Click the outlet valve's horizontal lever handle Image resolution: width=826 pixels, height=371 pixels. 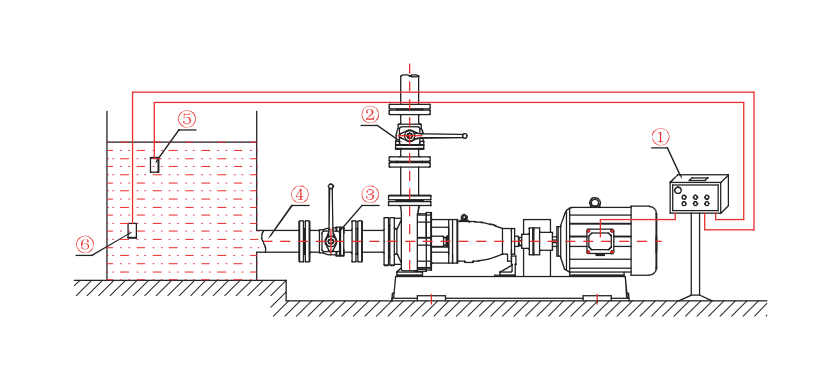click(x=440, y=136)
